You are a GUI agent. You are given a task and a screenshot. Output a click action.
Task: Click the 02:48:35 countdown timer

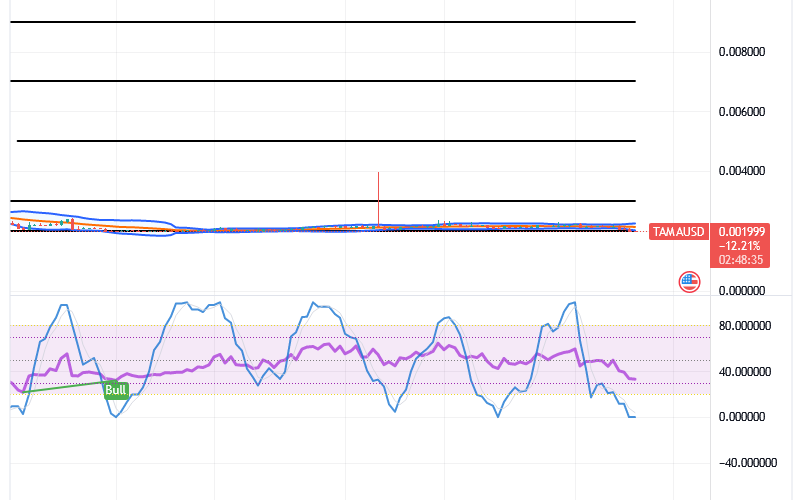tap(741, 260)
